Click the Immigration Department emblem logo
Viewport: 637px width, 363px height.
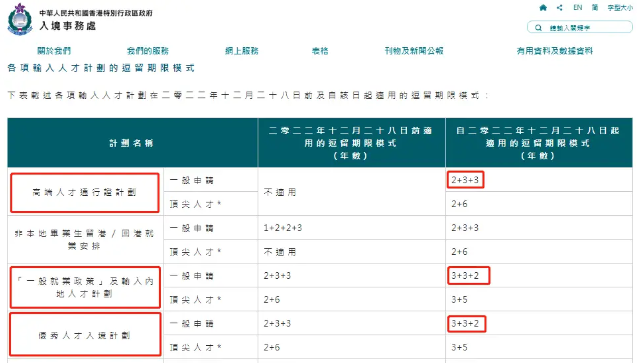point(20,19)
